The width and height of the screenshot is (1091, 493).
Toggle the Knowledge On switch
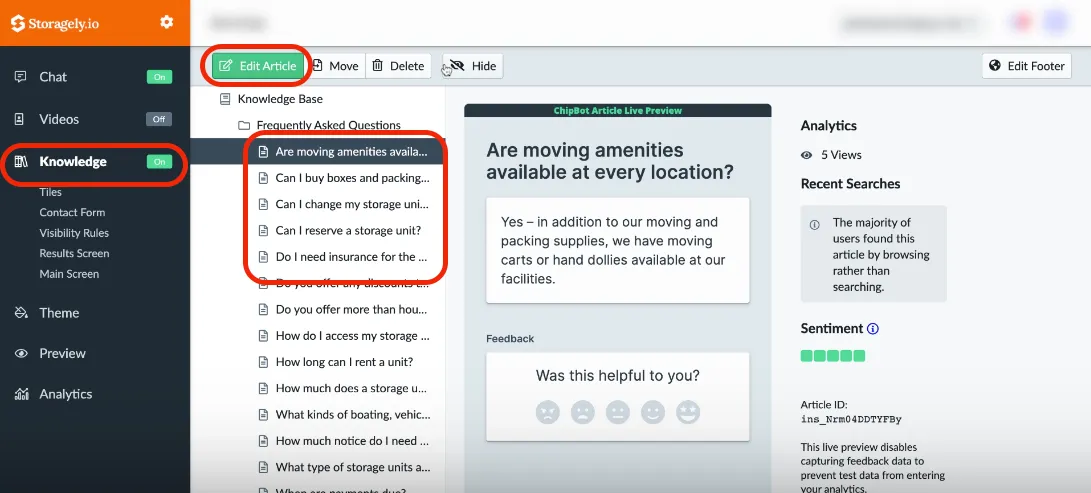click(159, 161)
